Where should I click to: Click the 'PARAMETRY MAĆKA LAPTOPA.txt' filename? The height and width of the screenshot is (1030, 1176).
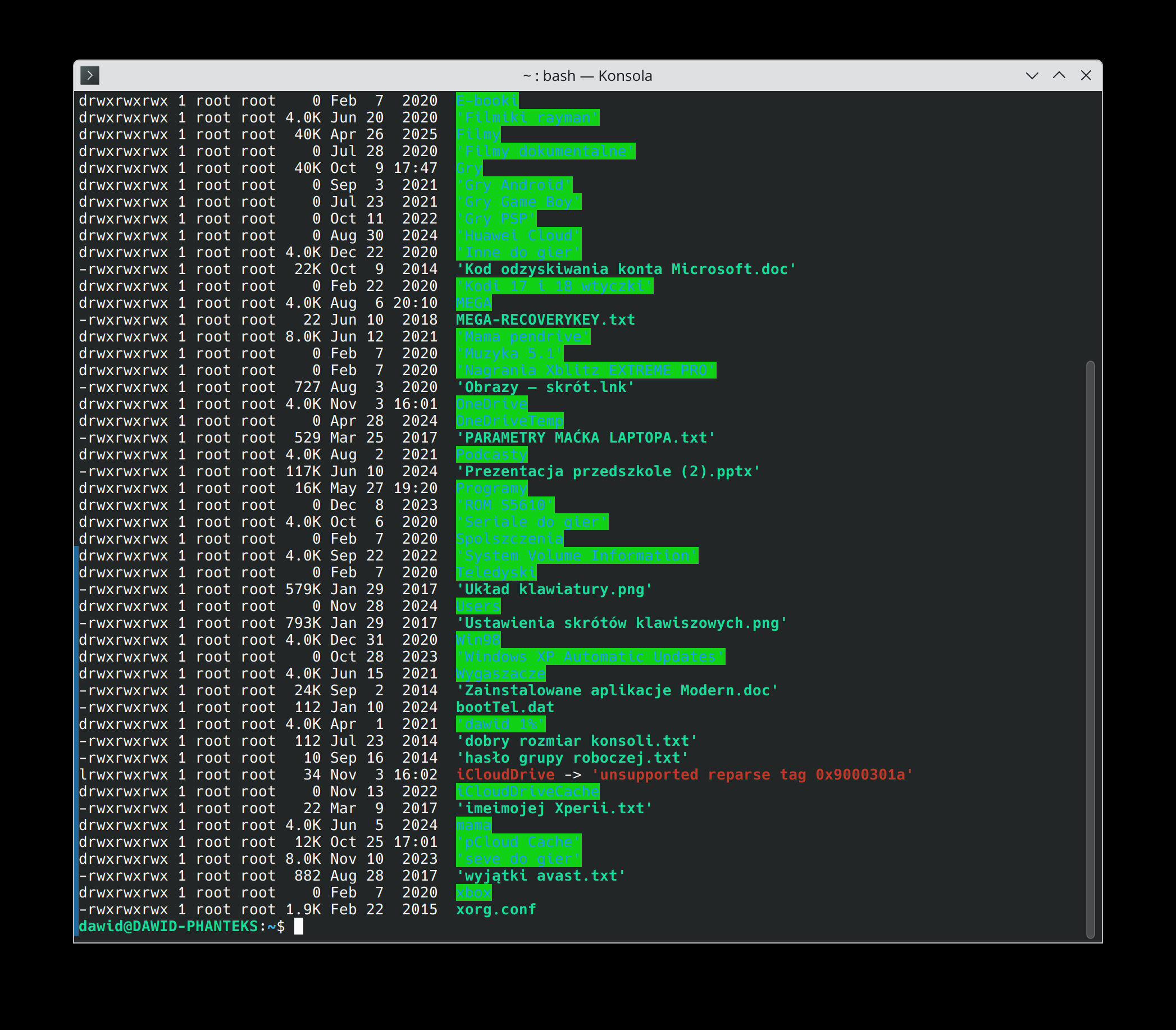point(585,438)
